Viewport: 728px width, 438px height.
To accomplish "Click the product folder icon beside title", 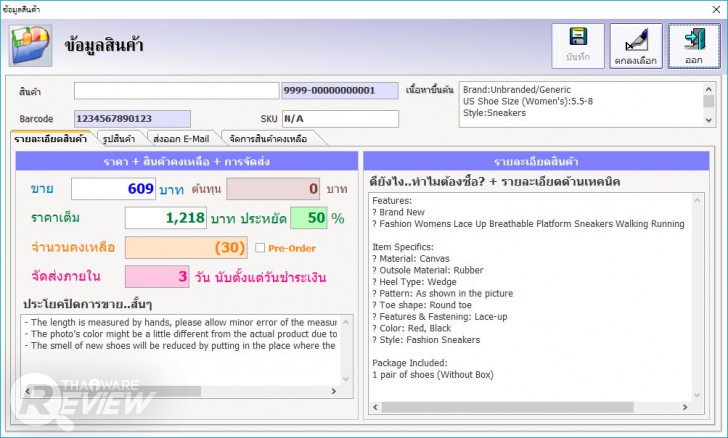I will 30,46.
